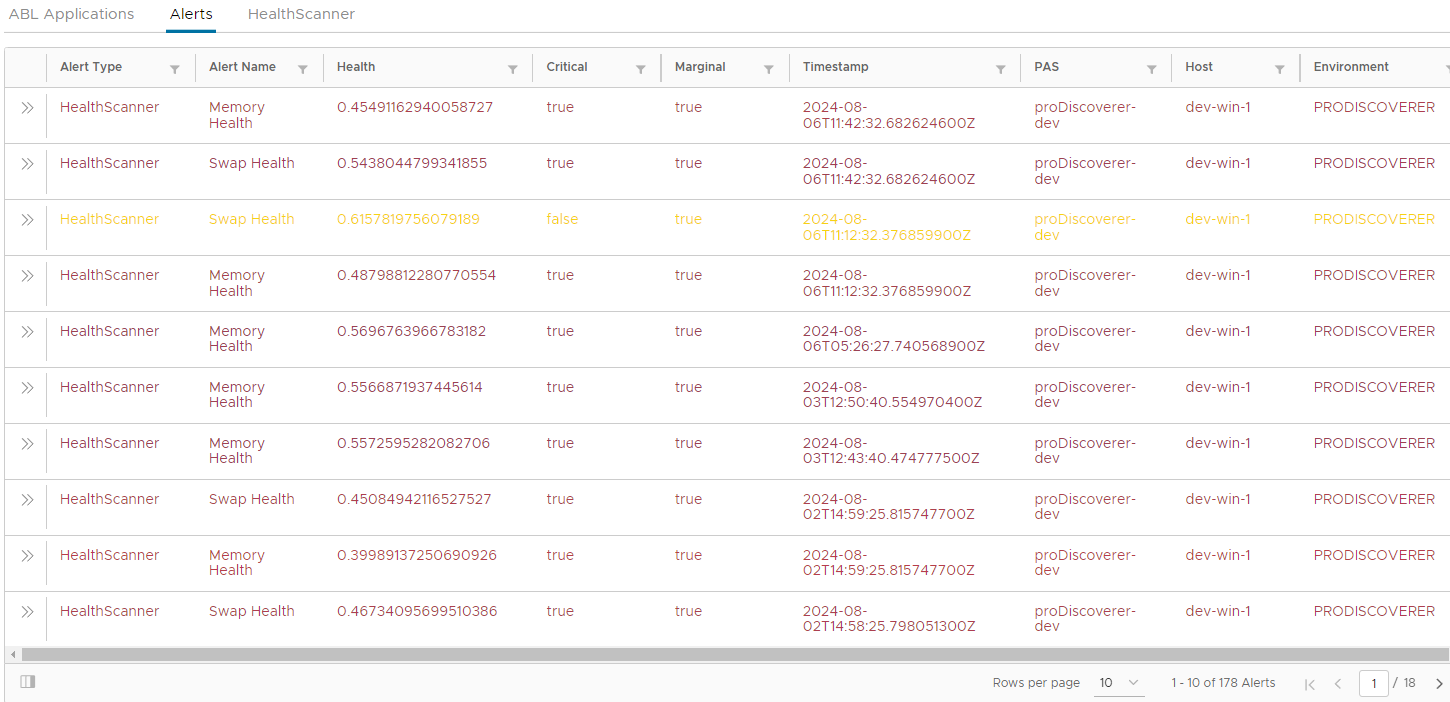The height and width of the screenshot is (702, 1450).
Task: Expand the highlighted Swap Health alert row
Action: click(26, 219)
